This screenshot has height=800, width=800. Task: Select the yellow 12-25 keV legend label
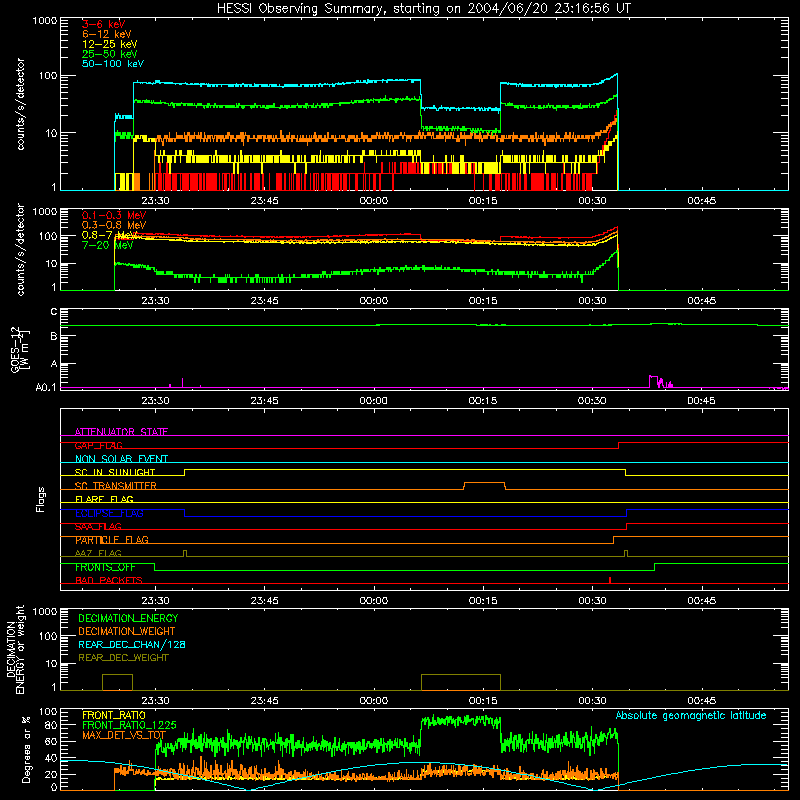click(110, 44)
